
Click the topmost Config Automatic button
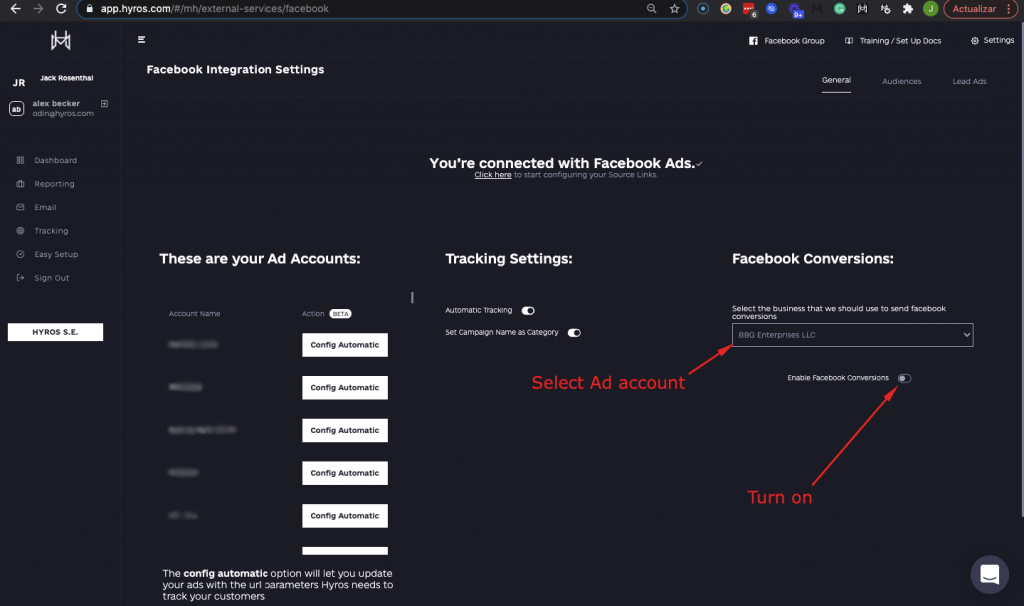tap(345, 345)
